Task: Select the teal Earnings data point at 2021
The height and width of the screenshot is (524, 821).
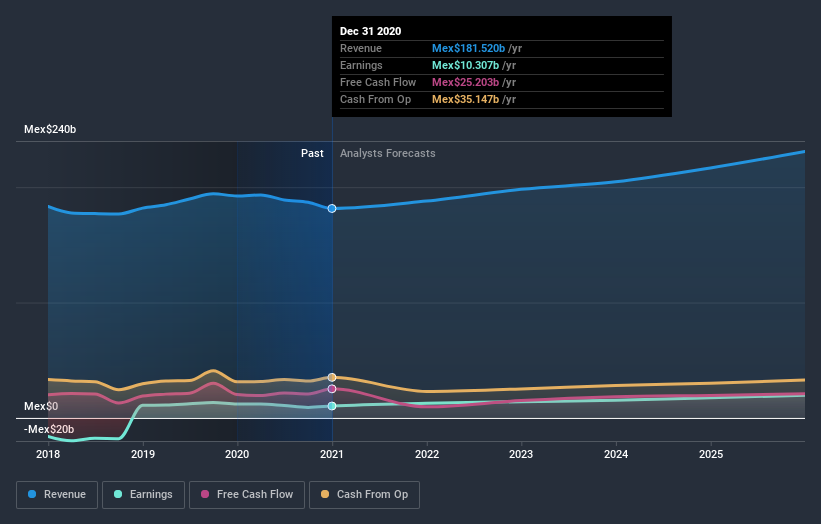Action: tap(332, 406)
